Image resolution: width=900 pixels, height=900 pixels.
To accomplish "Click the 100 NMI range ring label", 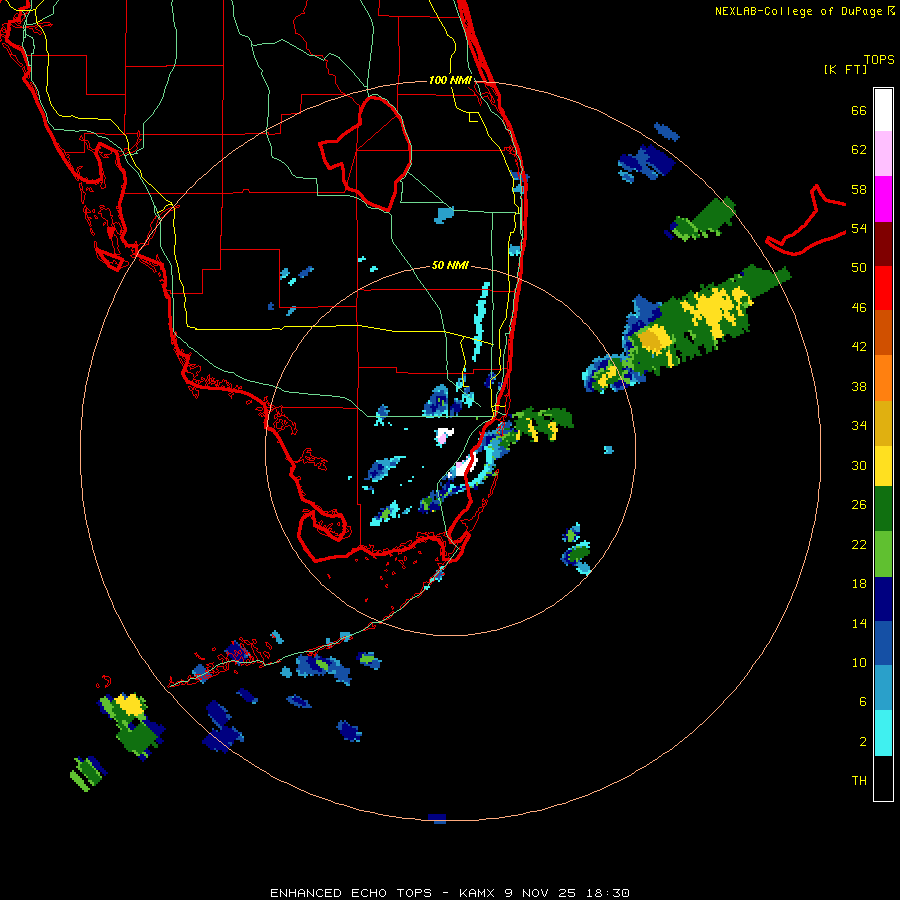I will pos(450,80).
